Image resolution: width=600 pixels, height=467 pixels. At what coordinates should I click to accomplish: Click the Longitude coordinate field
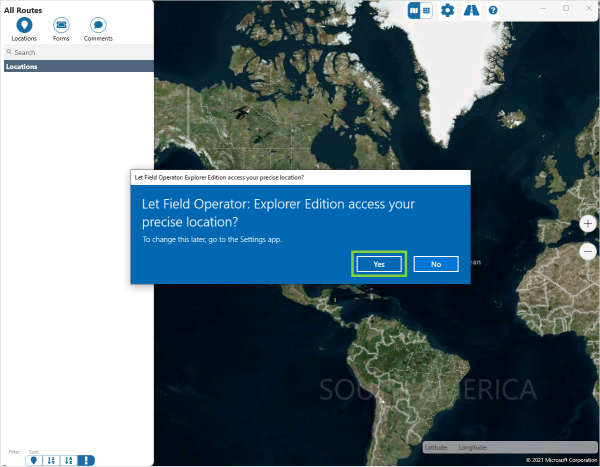(x=474, y=447)
